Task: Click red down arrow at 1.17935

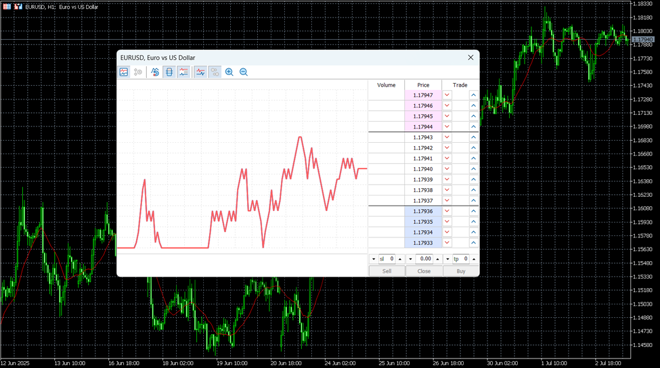Action: (x=447, y=221)
